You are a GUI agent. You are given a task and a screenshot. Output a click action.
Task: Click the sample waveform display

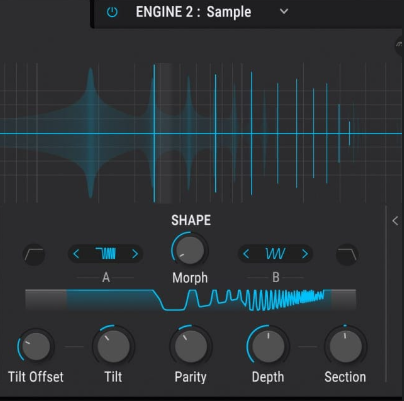coord(201,133)
